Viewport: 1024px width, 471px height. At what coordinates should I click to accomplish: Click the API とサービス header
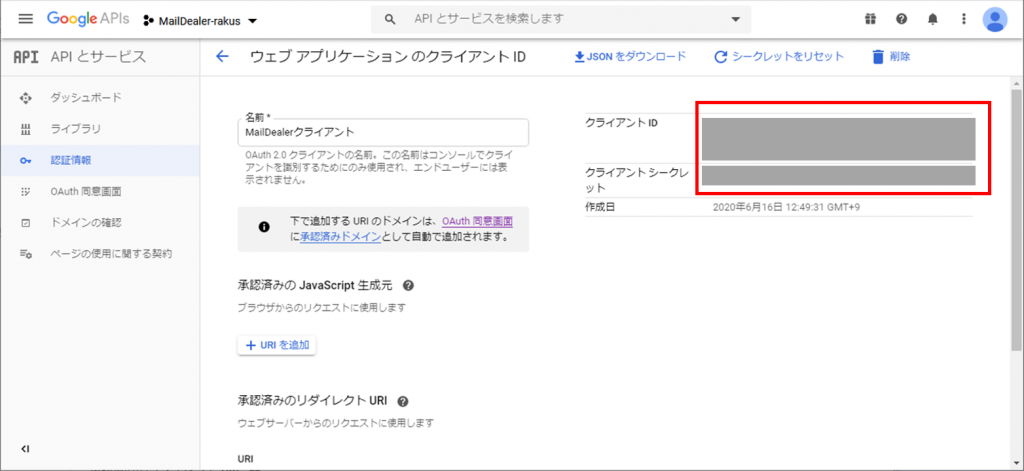(98, 57)
